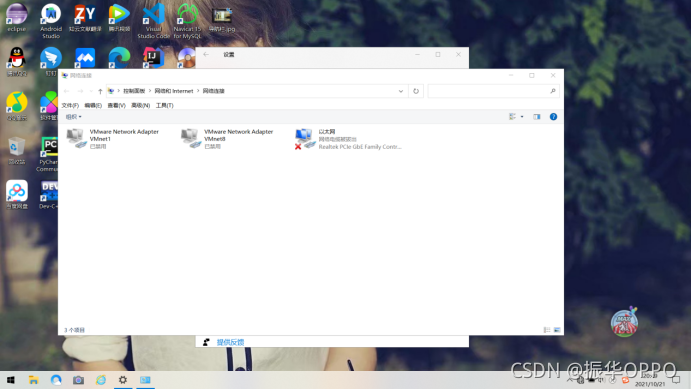The image size is (692, 389).
Task: Open Navicat 15 for MySQL shortcut
Action: coord(187,21)
